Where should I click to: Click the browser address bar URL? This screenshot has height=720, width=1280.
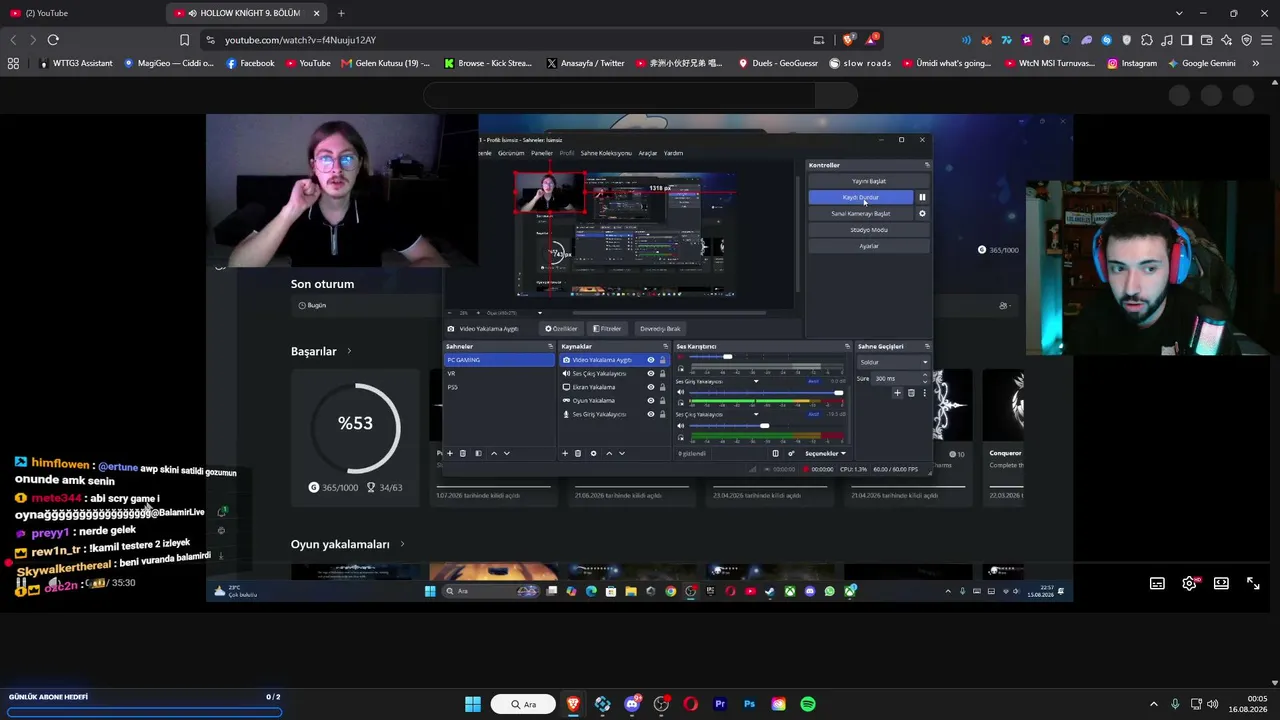[300, 40]
